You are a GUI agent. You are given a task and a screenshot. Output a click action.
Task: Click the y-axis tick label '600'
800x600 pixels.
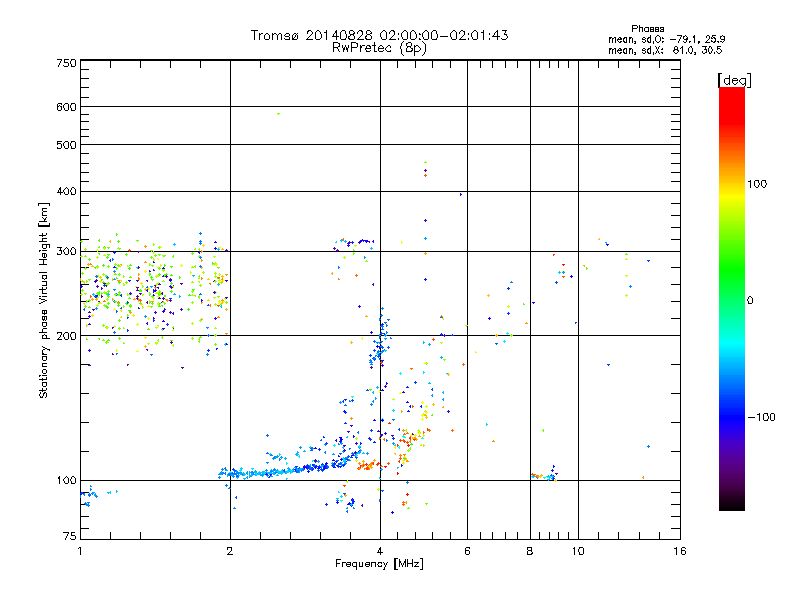pyautogui.click(x=66, y=107)
